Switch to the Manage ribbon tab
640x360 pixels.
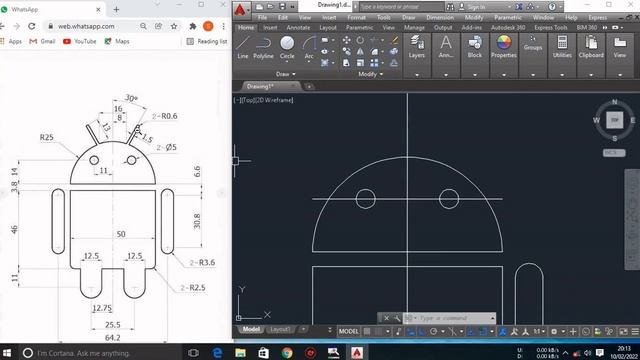pyautogui.click(x=414, y=28)
